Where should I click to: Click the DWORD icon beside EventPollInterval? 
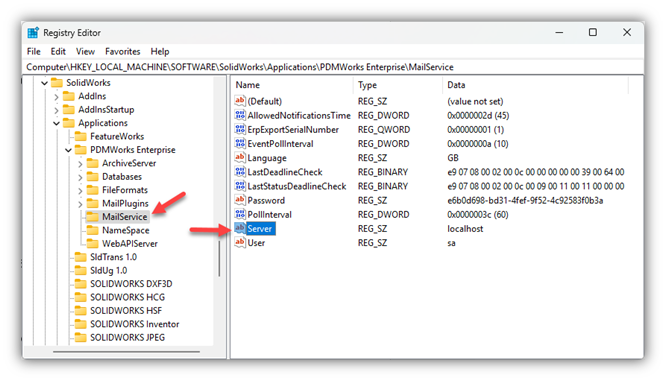tap(240, 144)
